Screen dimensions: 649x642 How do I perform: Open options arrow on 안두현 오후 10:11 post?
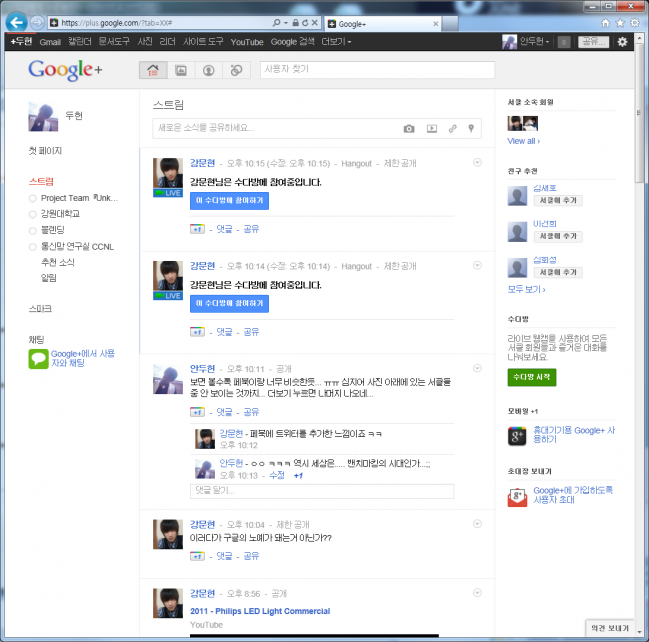pos(477,368)
